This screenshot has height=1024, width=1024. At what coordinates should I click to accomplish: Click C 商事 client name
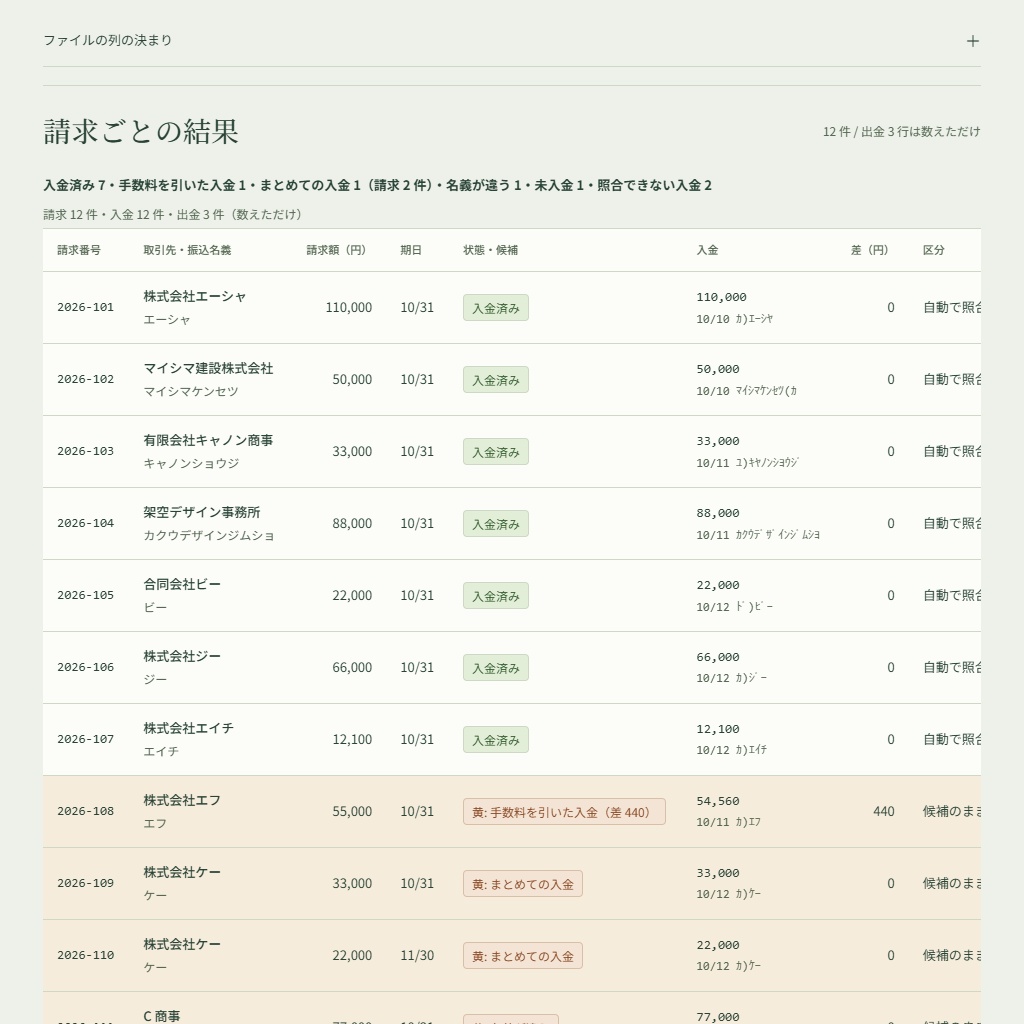coord(162,1016)
